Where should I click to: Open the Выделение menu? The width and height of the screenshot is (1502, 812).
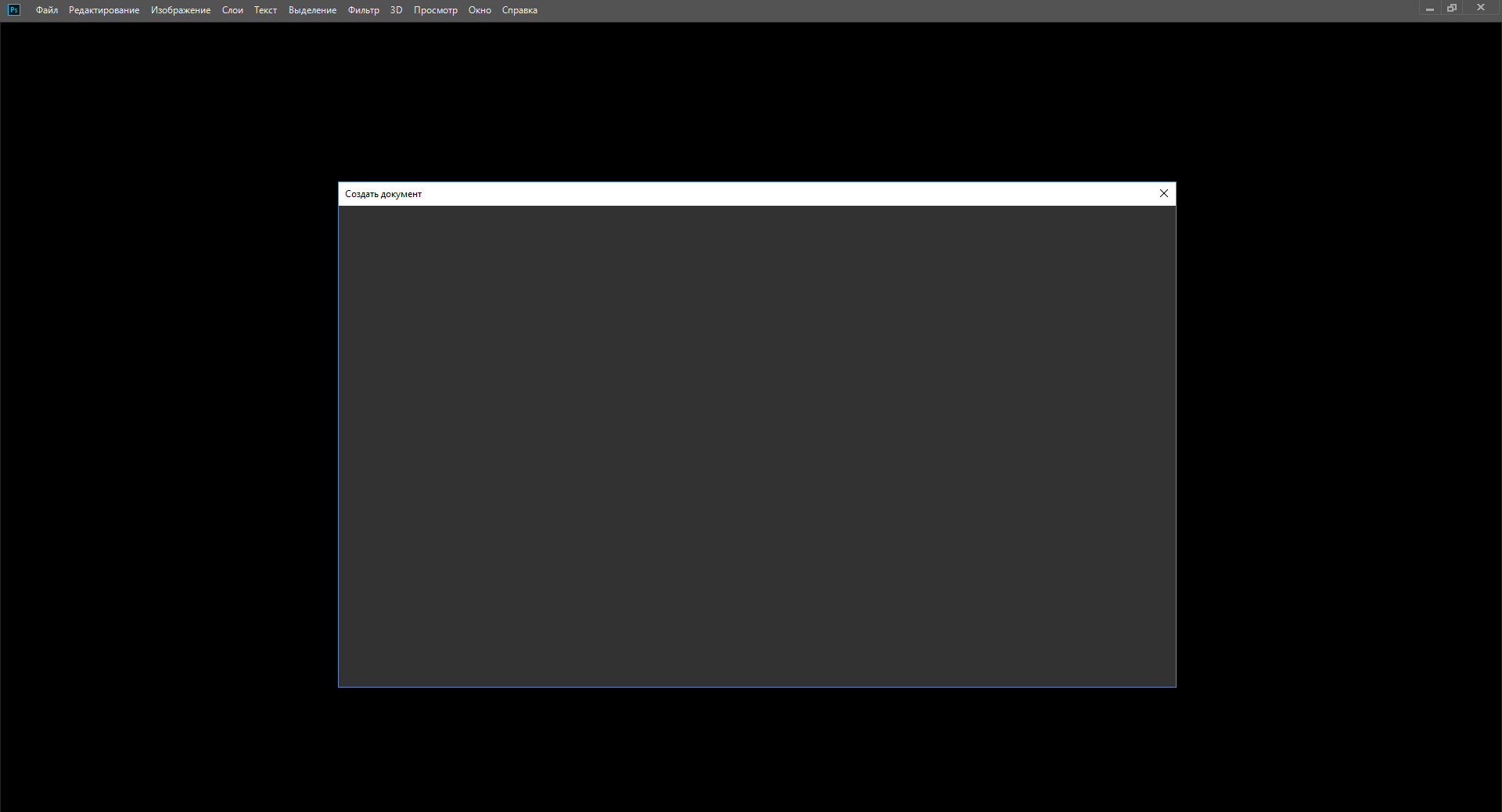pos(312,10)
